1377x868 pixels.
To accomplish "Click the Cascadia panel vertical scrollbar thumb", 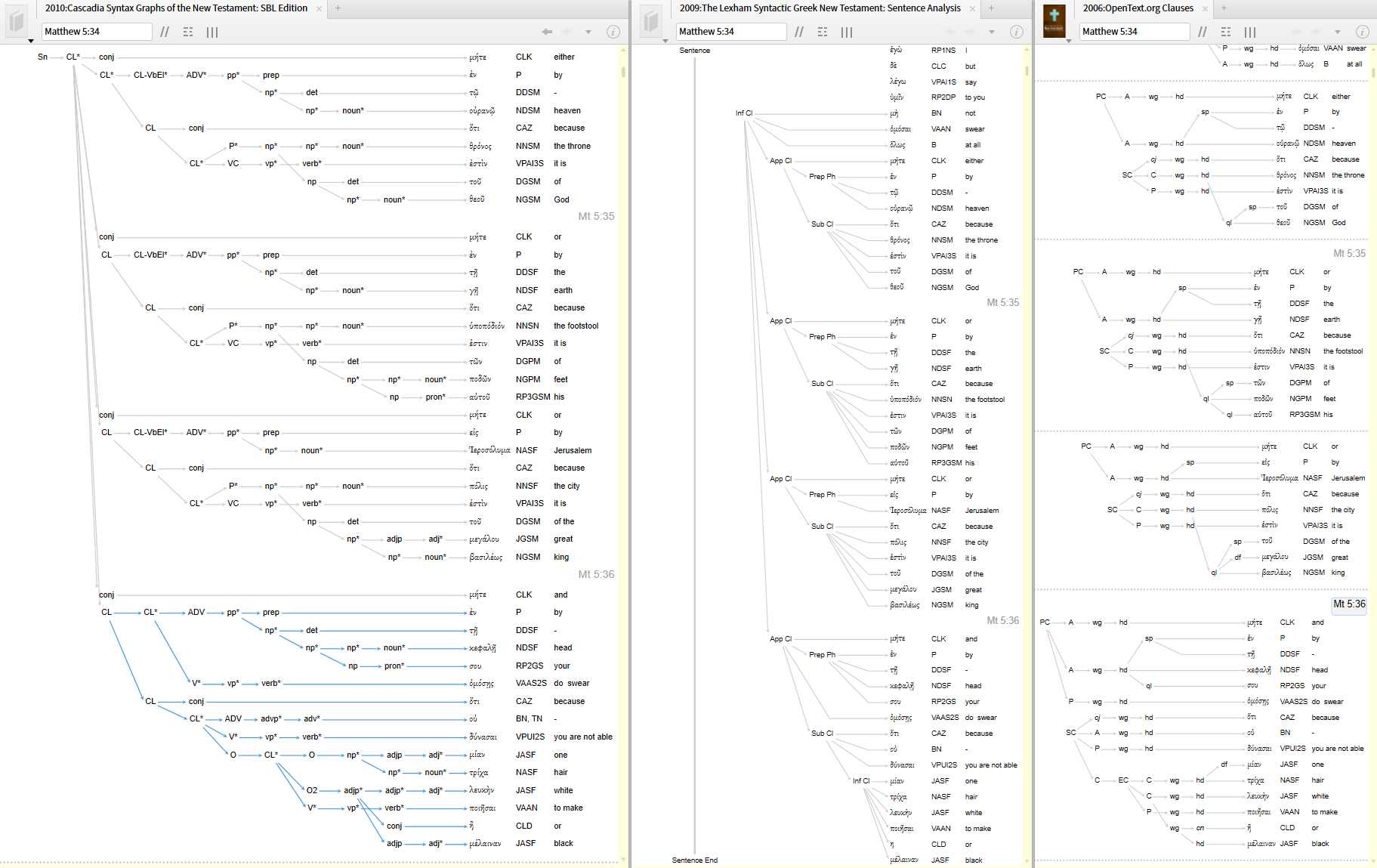I will coord(623,72).
